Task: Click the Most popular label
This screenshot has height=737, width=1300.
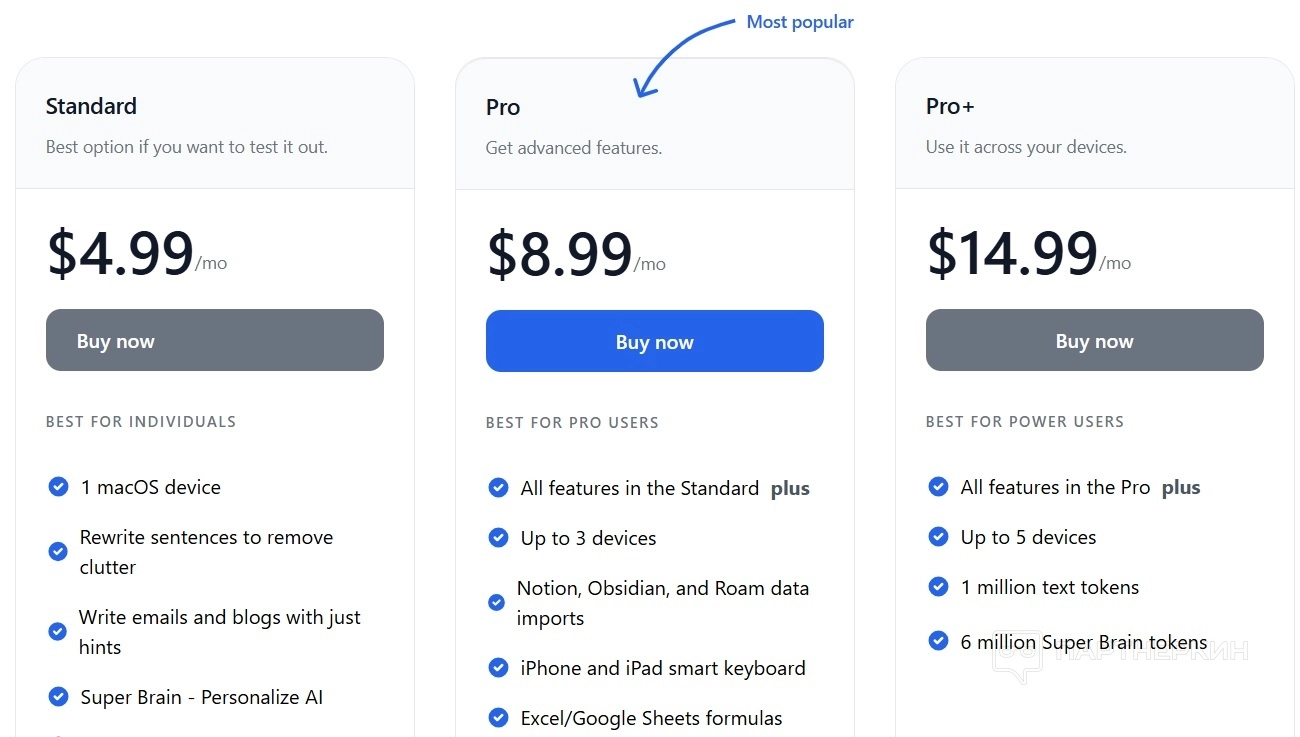Action: [x=800, y=22]
